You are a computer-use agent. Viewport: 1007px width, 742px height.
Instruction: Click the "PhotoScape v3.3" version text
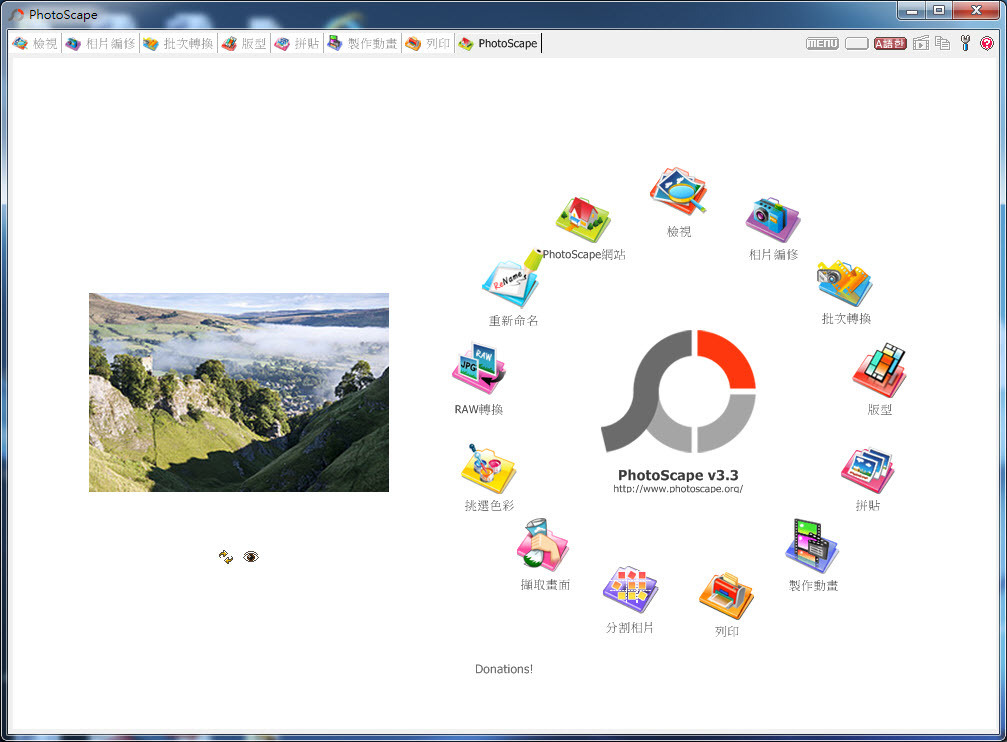(678, 475)
